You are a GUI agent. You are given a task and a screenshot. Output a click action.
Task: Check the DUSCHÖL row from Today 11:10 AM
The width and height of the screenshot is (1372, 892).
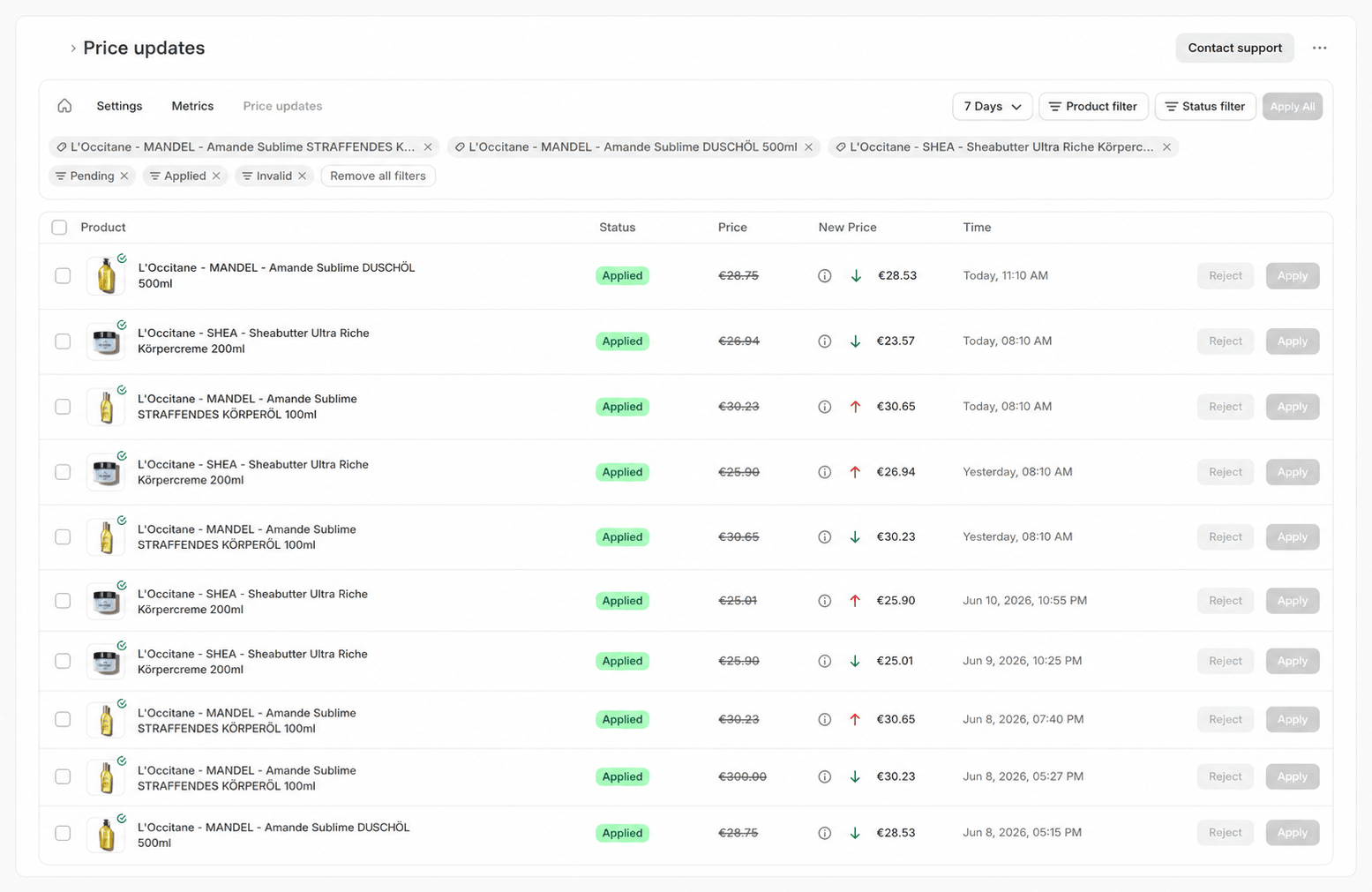click(x=63, y=276)
